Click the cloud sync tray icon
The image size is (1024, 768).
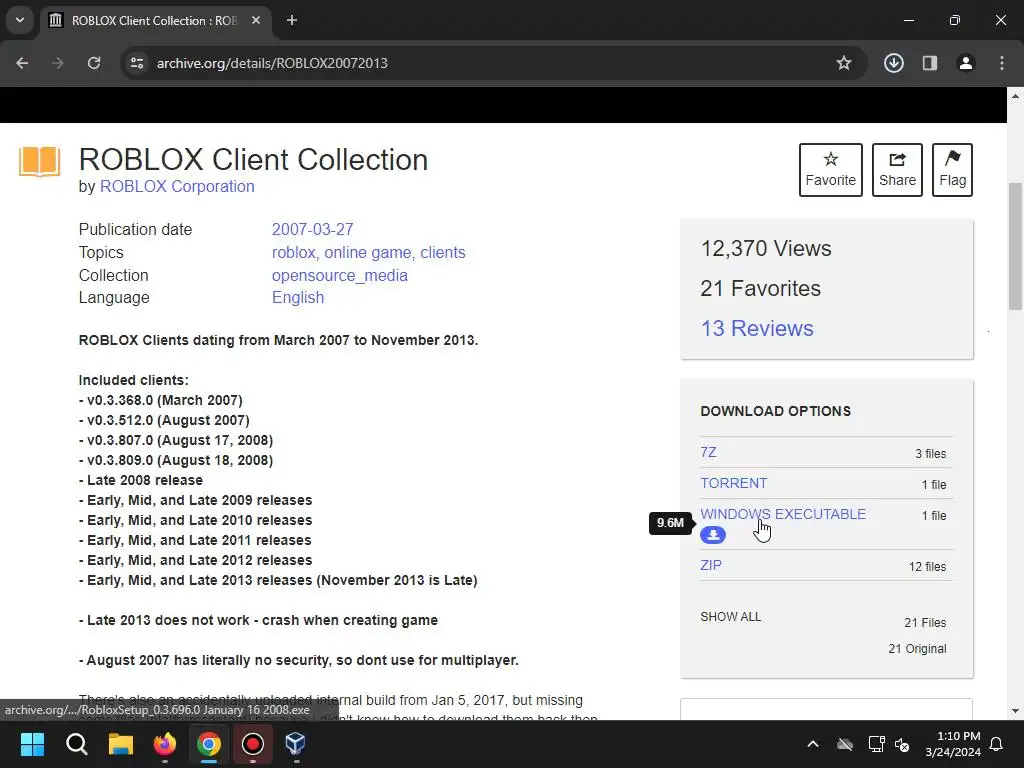coord(845,744)
